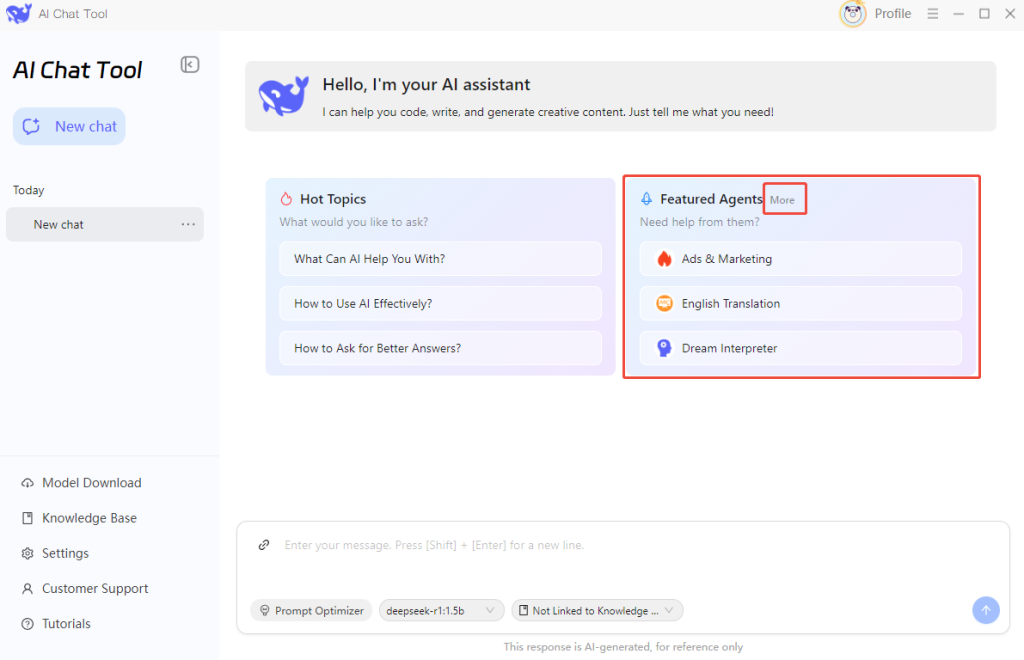Screen dimensions: 1024x660
Task: Click the Ads & Marketing flame icon
Action: point(664,259)
